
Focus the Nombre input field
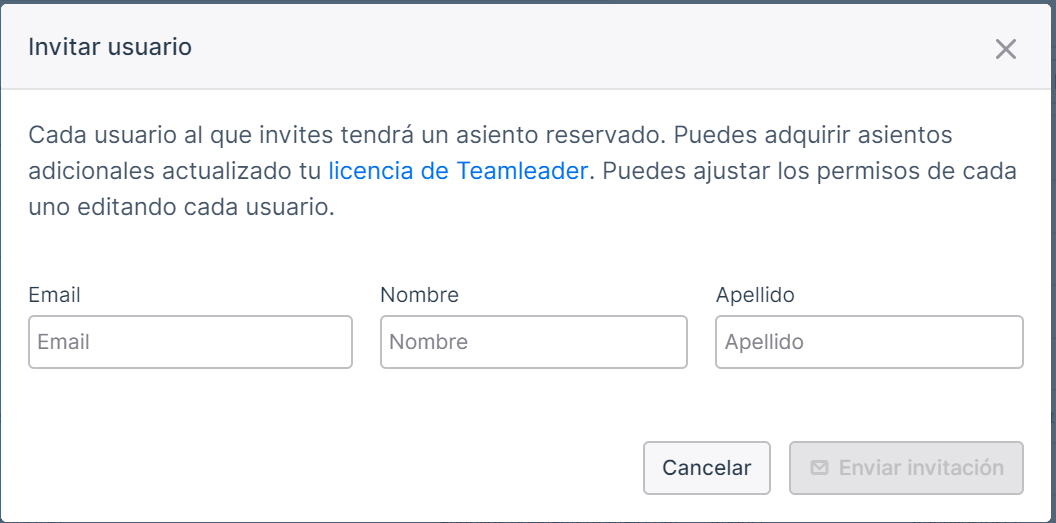[533, 342]
